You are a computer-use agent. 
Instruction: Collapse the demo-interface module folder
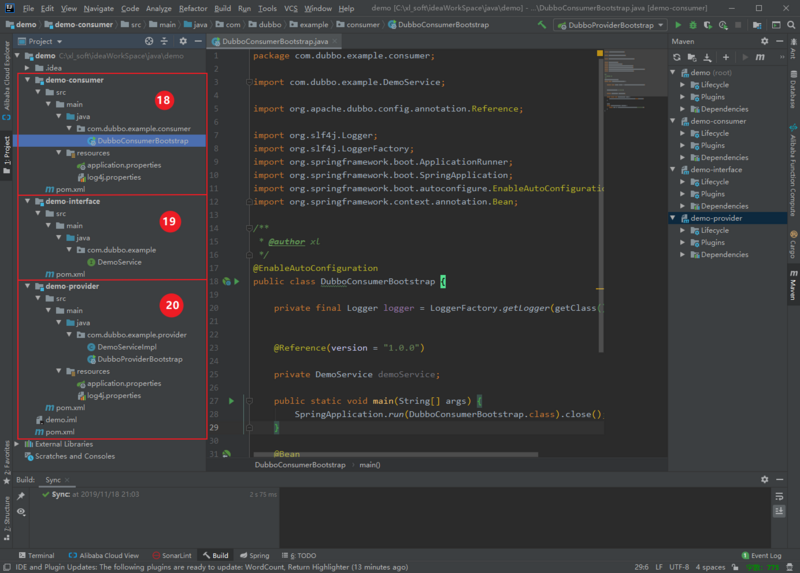[28, 201]
